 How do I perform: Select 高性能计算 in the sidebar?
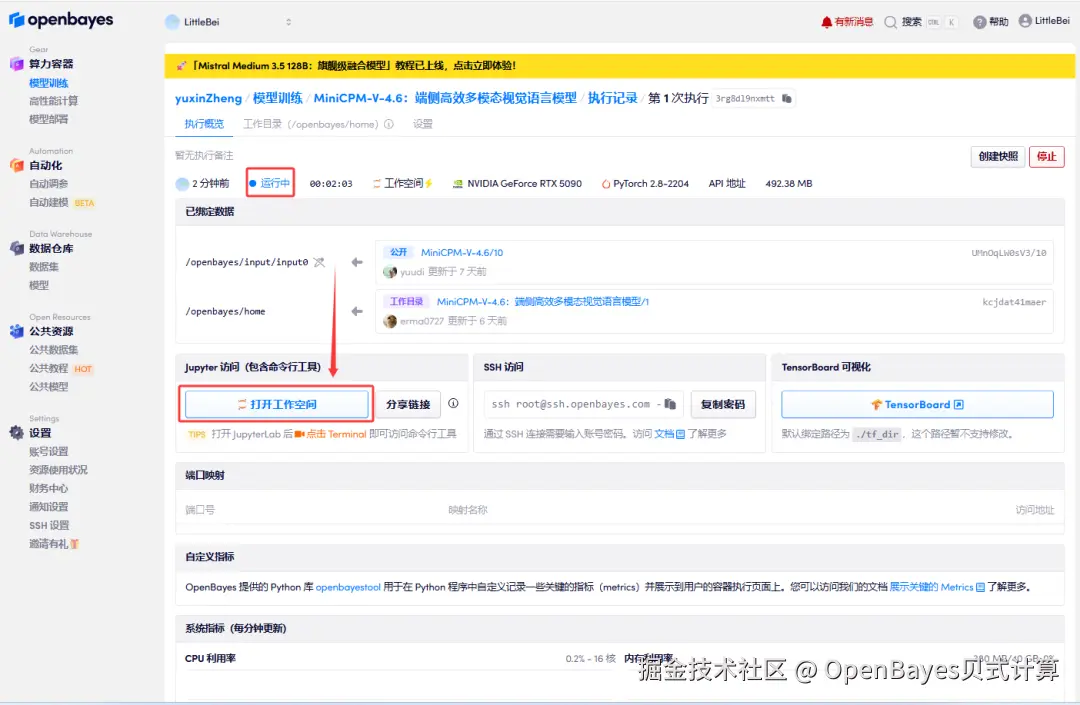point(53,101)
